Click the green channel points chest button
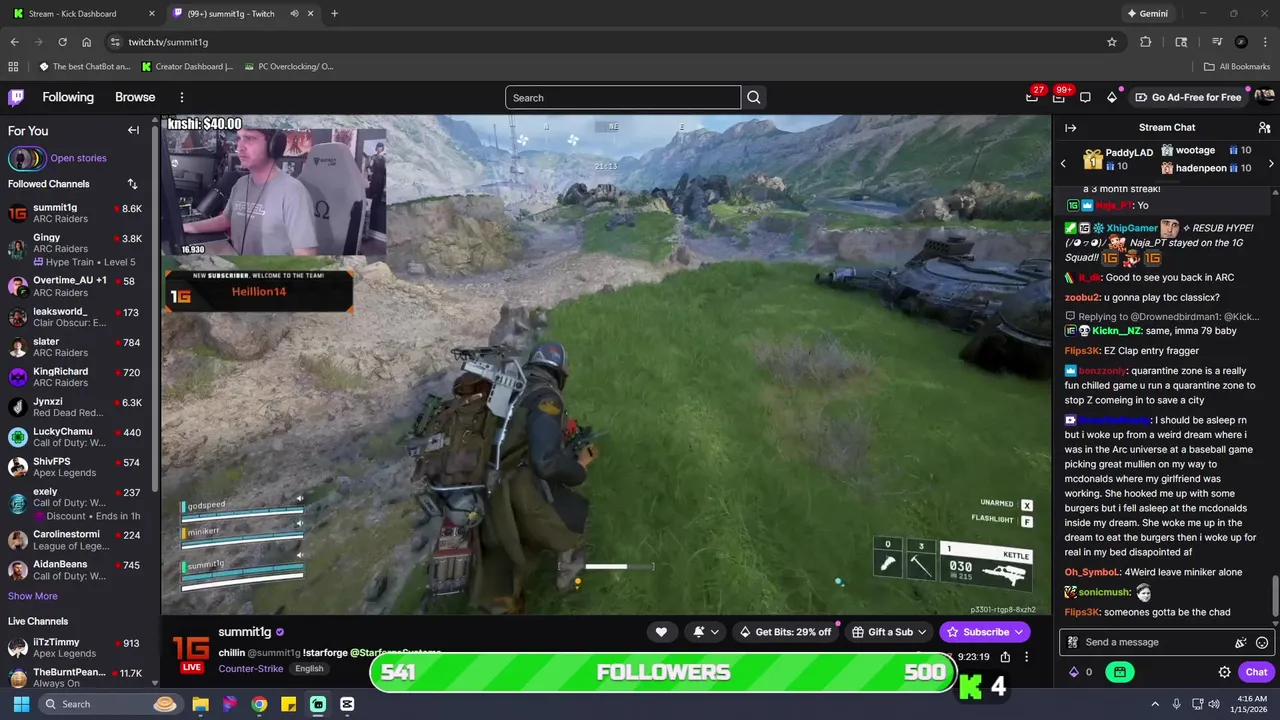 [x=1119, y=672]
